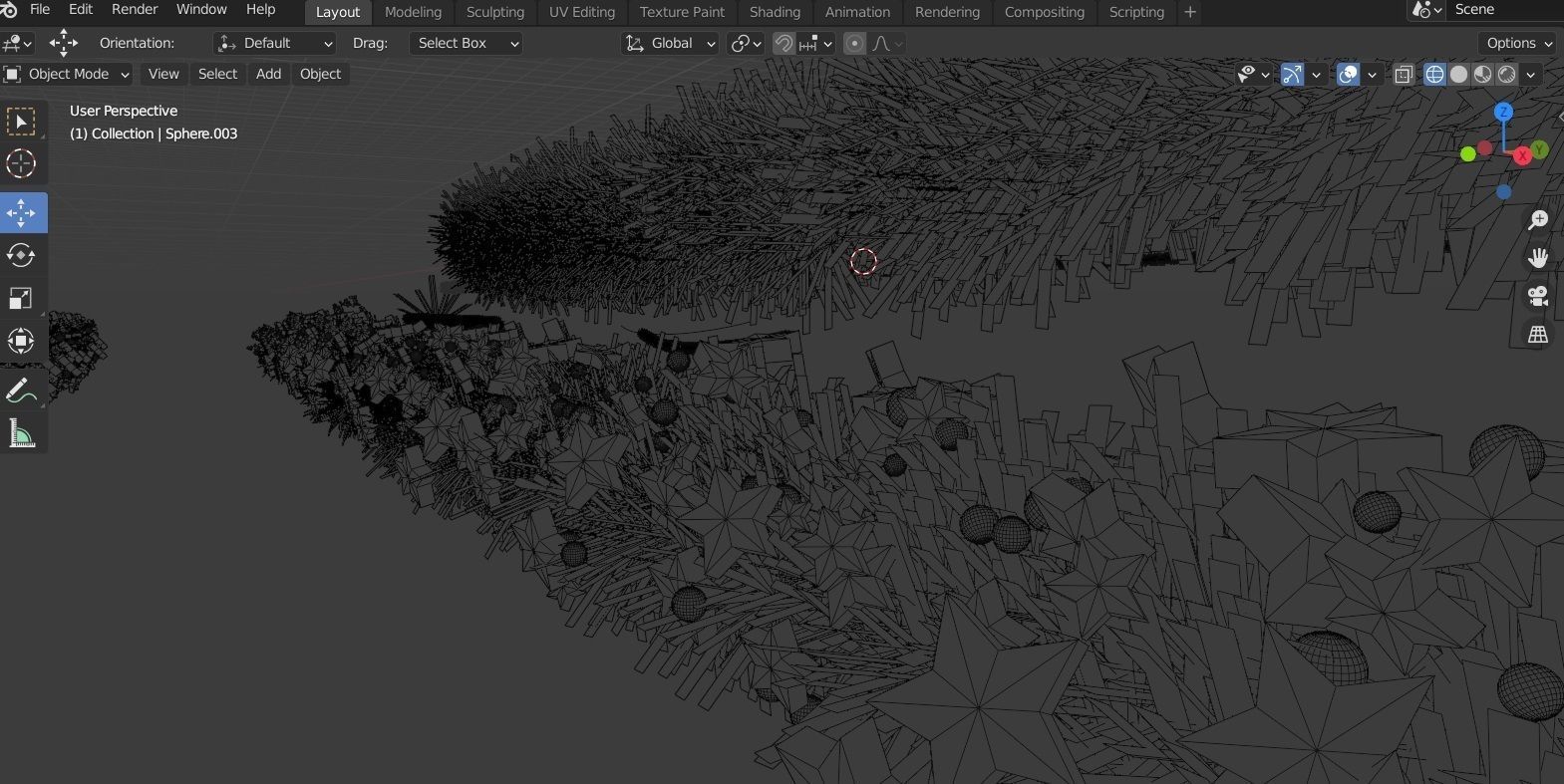1564x784 pixels.
Task: Select the Move tool
Action: 21,213
